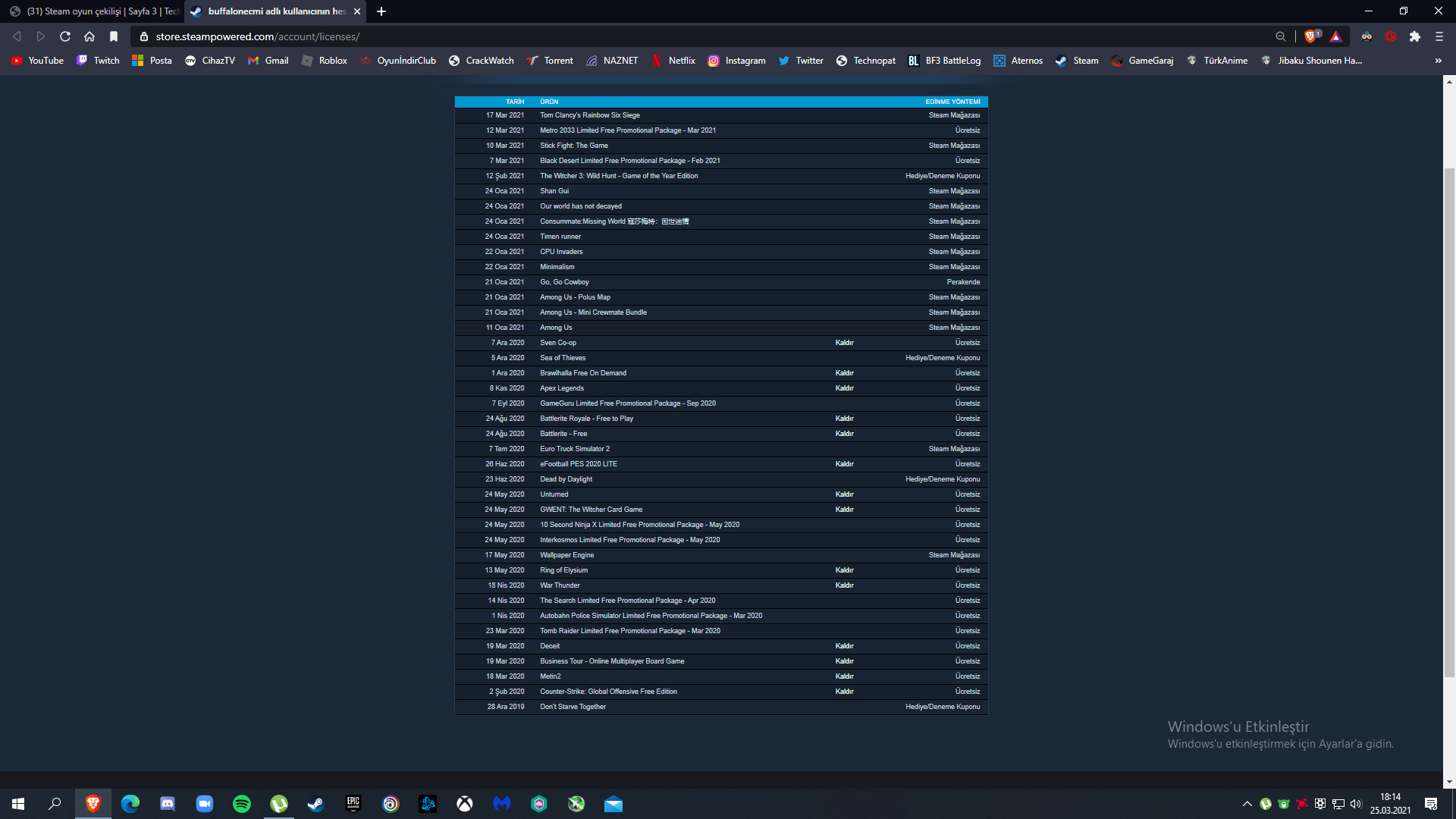
Task: Open Spotify from the taskbar
Action: (x=242, y=804)
